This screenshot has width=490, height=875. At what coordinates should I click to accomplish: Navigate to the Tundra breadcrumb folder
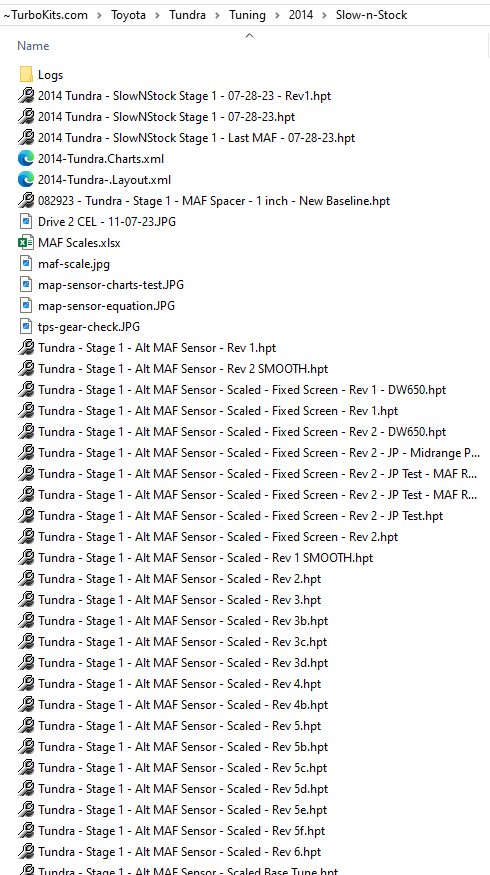coord(188,15)
